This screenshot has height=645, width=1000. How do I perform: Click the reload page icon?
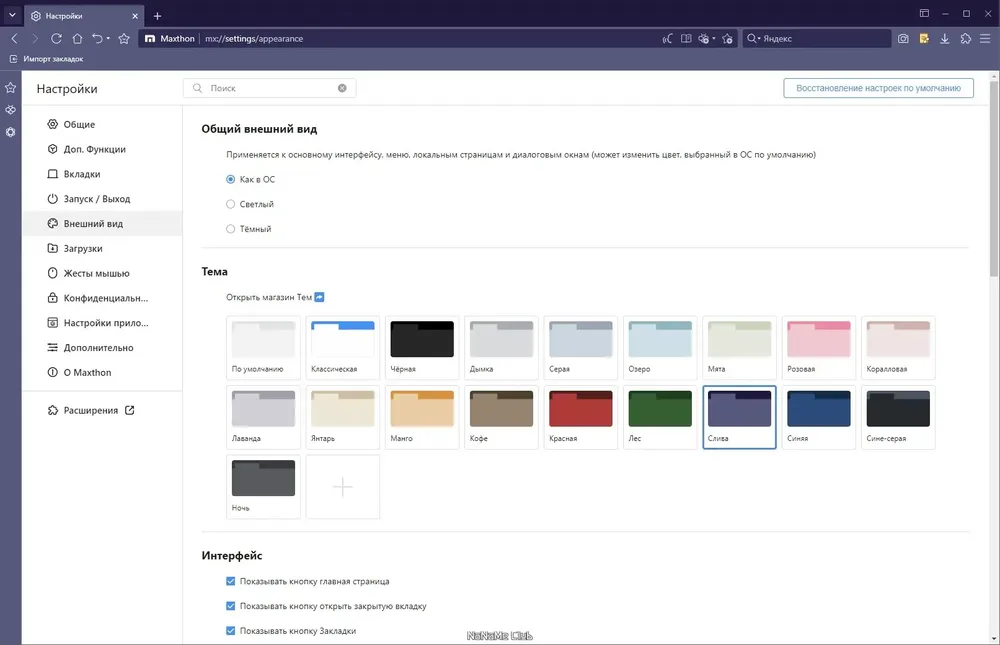(x=56, y=38)
